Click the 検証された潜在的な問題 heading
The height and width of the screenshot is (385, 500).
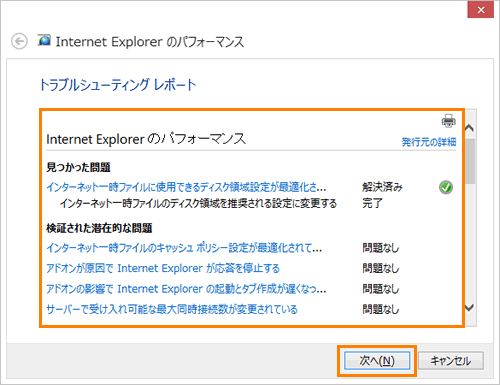pyautogui.click(x=99, y=228)
